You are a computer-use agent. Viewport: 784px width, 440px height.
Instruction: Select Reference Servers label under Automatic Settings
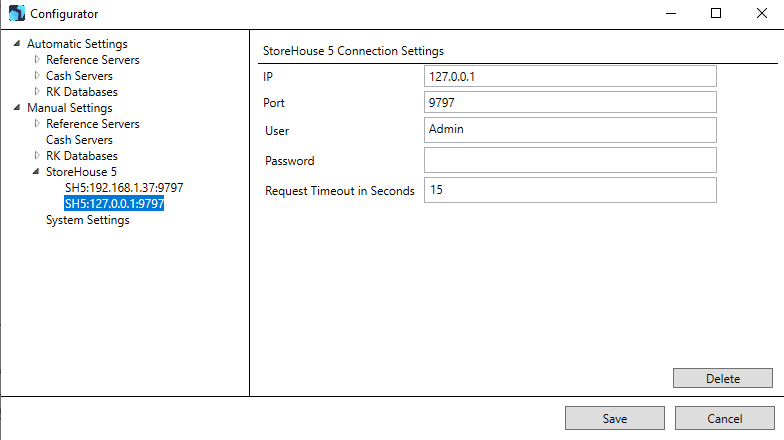tap(92, 60)
